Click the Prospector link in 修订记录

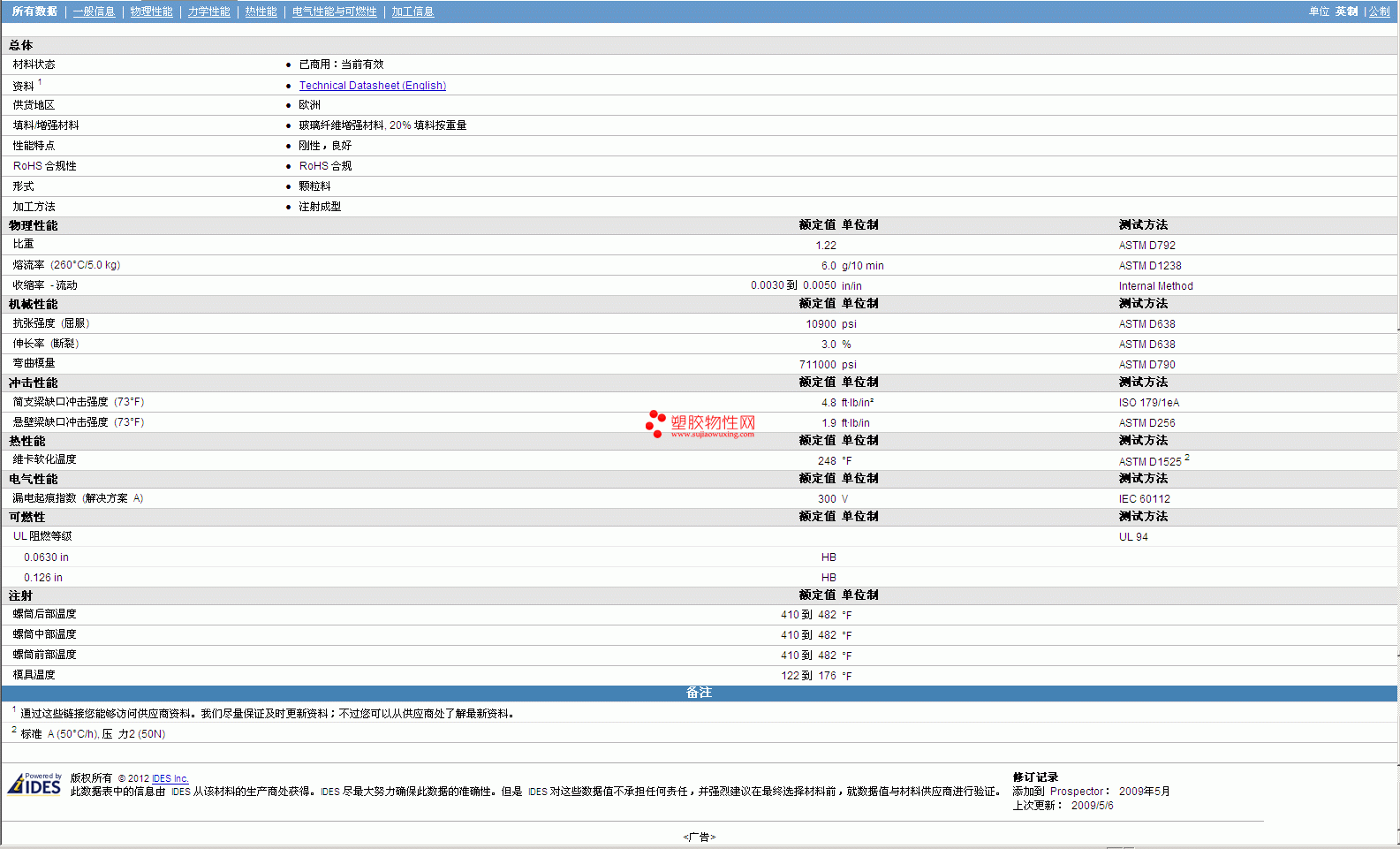1077,792
